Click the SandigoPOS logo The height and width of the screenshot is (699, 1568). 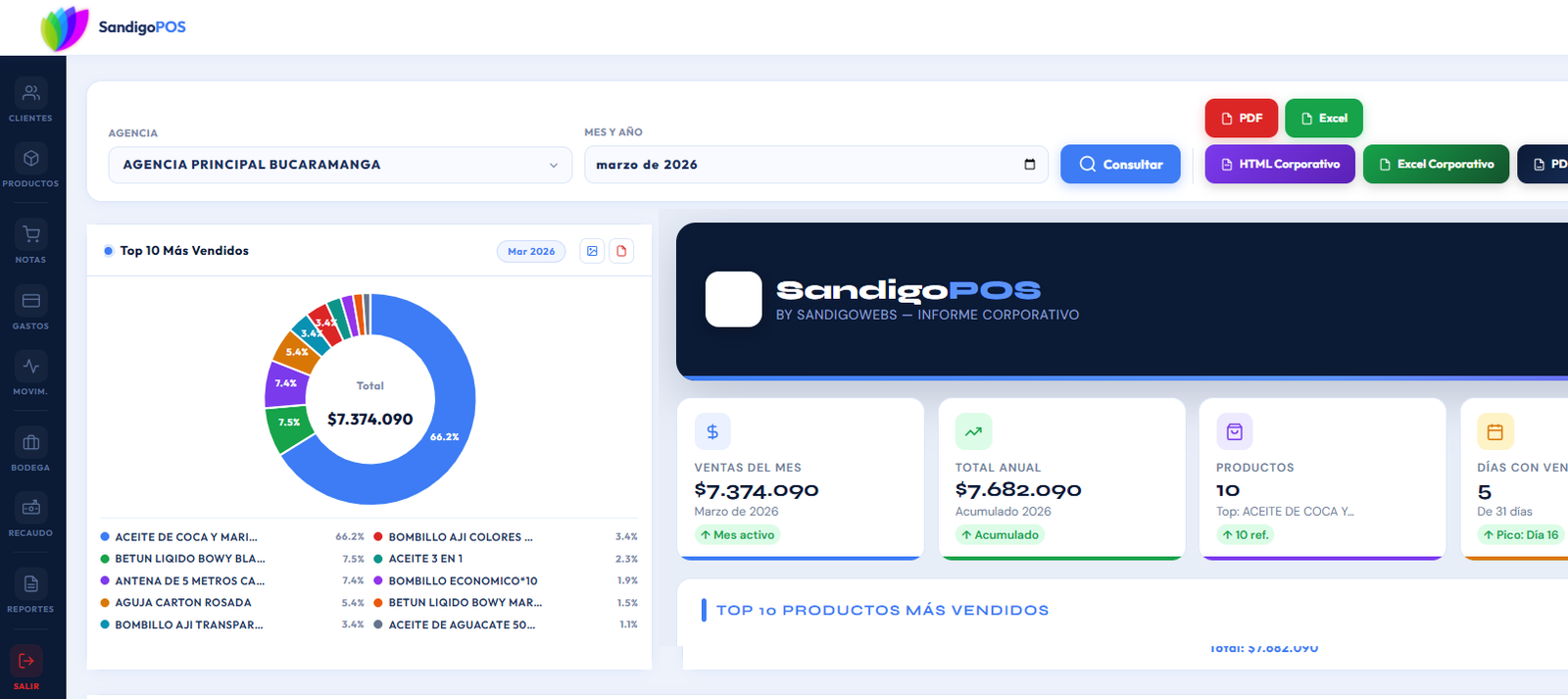114,27
